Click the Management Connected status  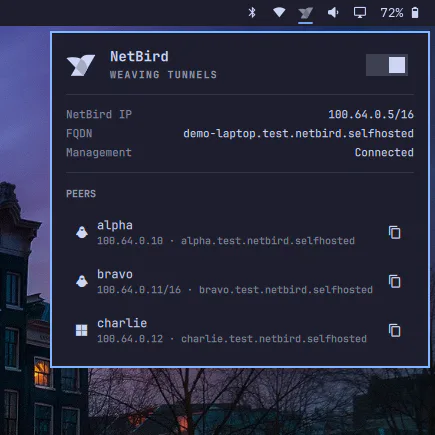pyautogui.click(x=384, y=153)
